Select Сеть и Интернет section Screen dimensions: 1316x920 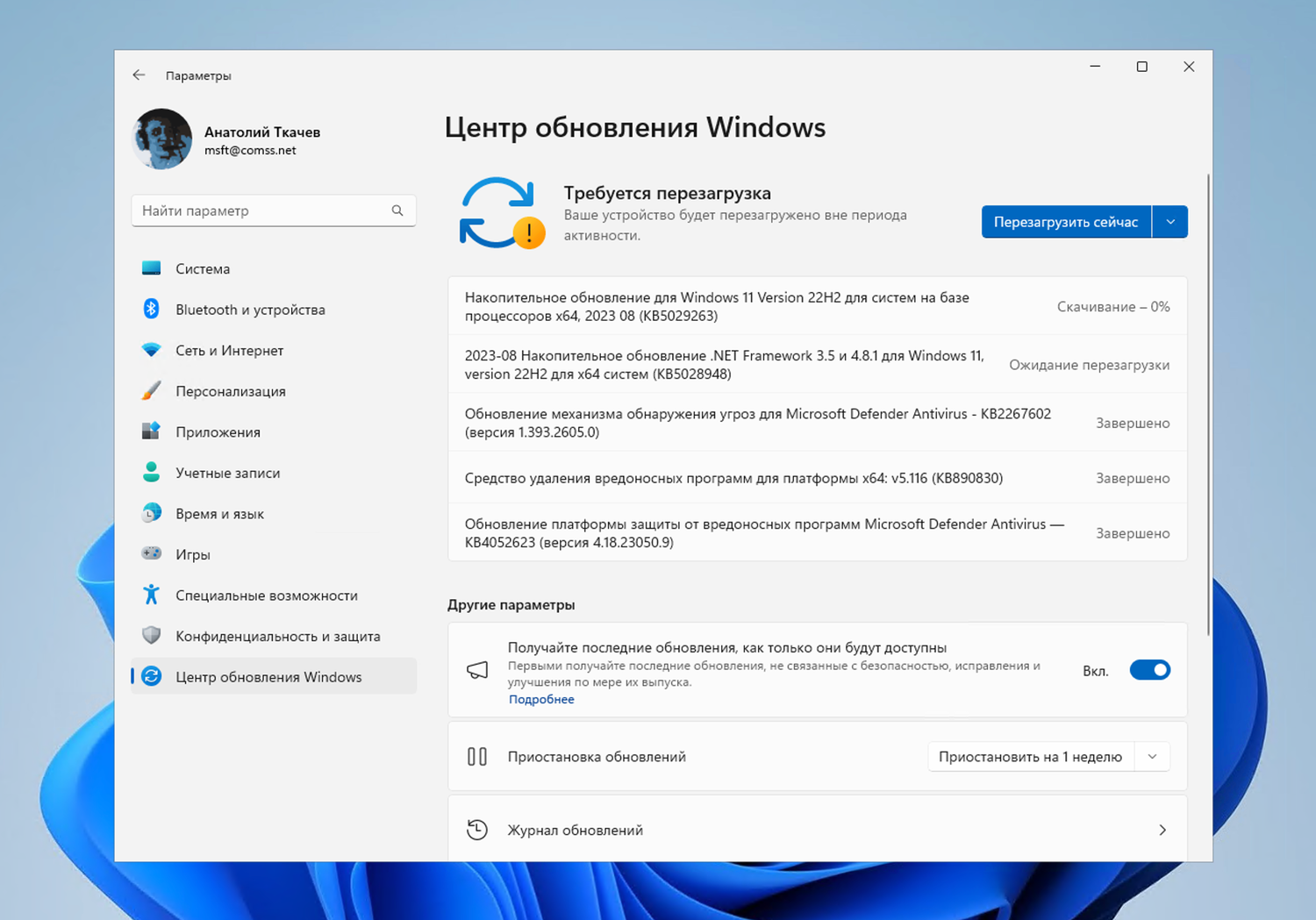tap(274, 350)
